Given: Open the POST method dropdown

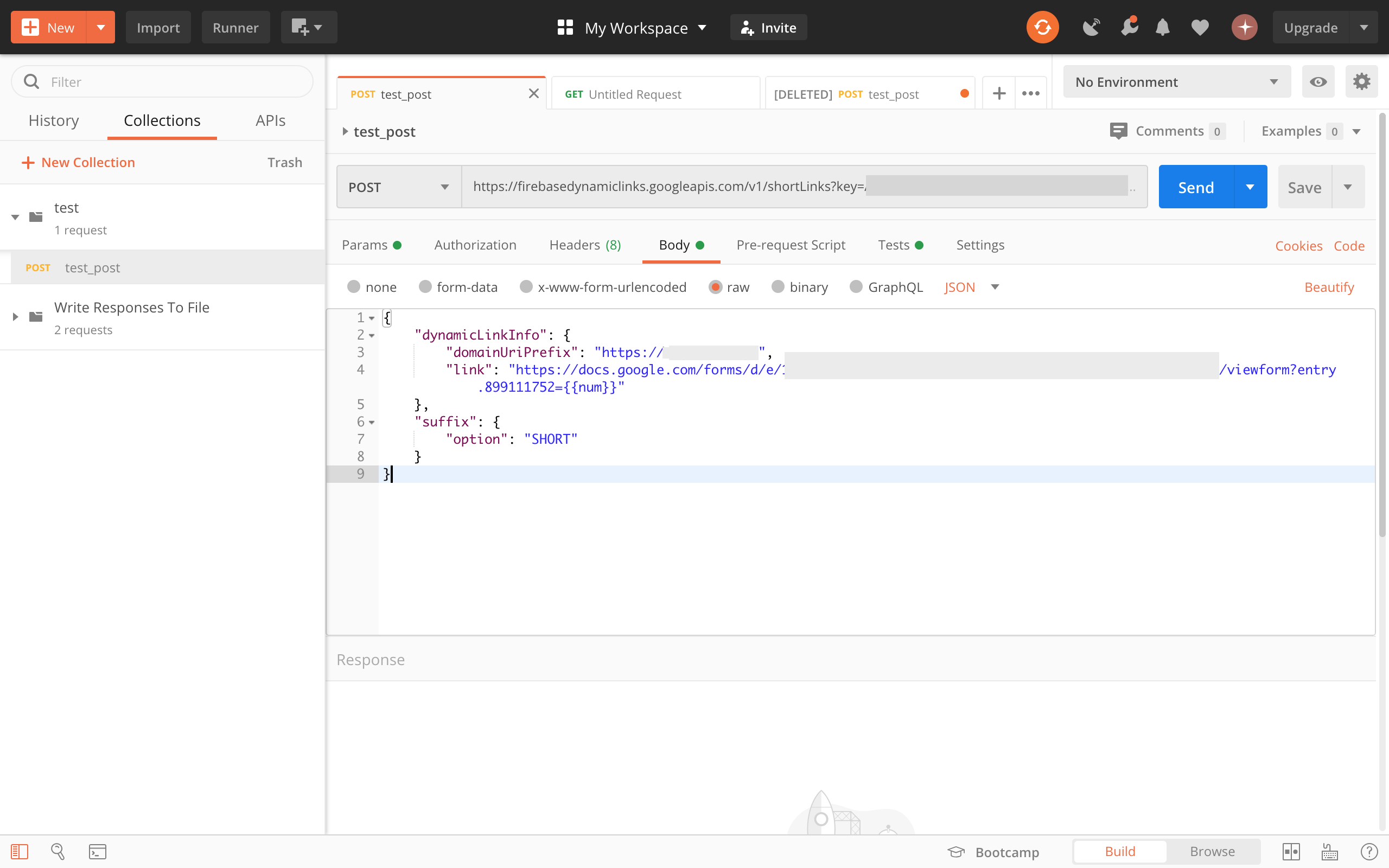Looking at the screenshot, I should click(398, 187).
